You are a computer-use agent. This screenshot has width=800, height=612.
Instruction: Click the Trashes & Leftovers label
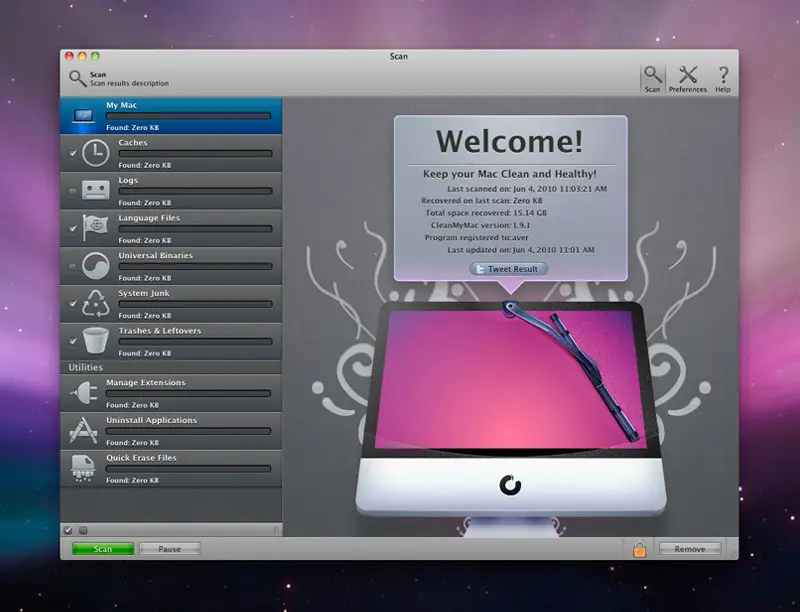pyautogui.click(x=160, y=331)
